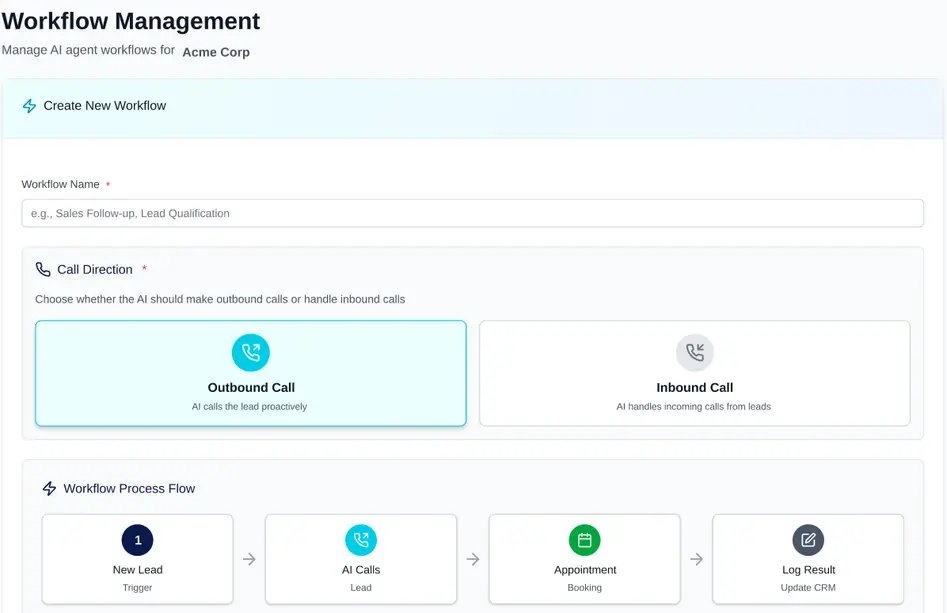The image size is (947, 613).
Task: Click the Update CRM caption
Action: pyautogui.click(x=808, y=588)
